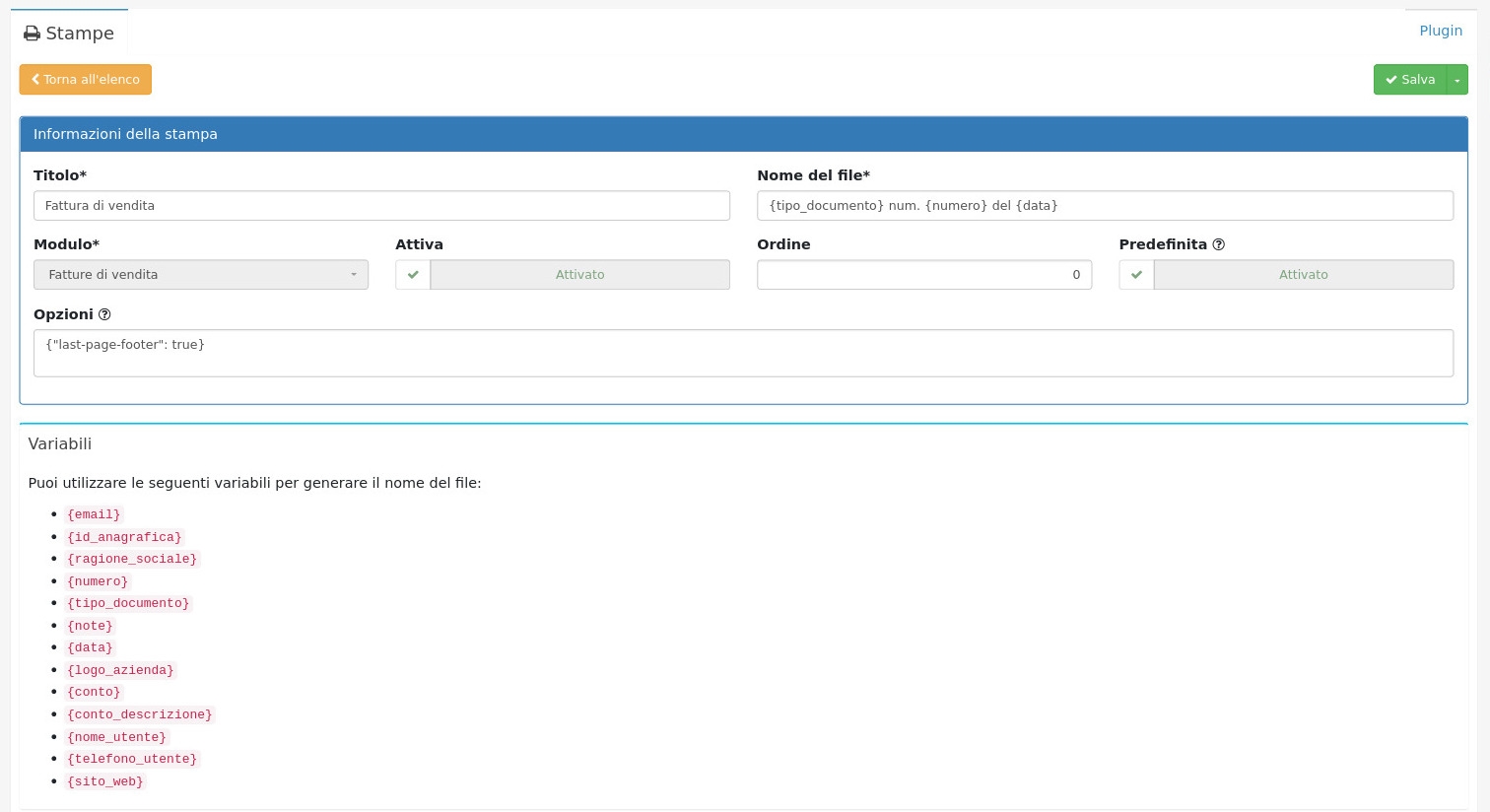Screen dimensions: 1490x812
Task: Click the checkmark icon in Attiva field
Action: coord(413,275)
